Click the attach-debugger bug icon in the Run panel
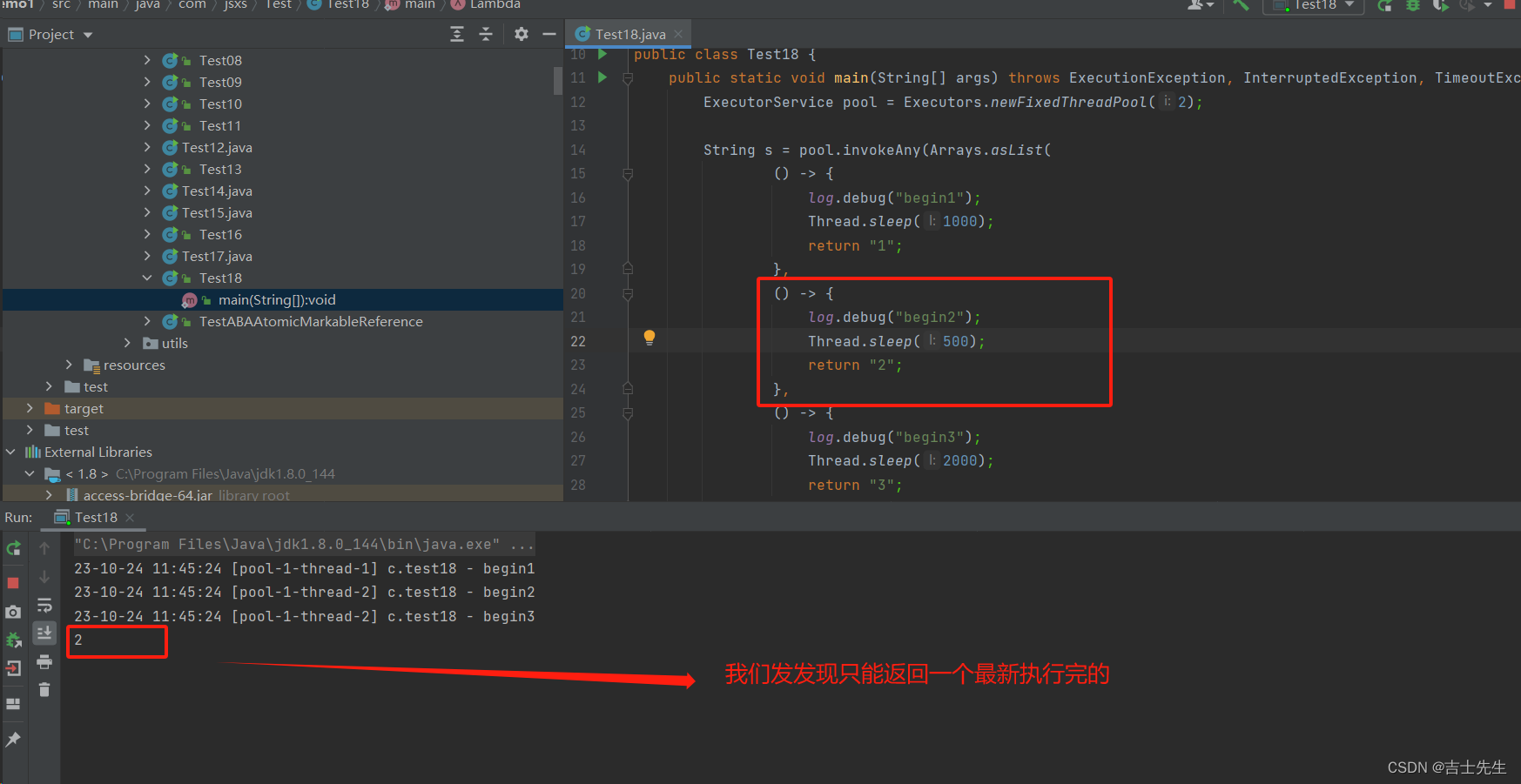The image size is (1521, 784). [13, 640]
